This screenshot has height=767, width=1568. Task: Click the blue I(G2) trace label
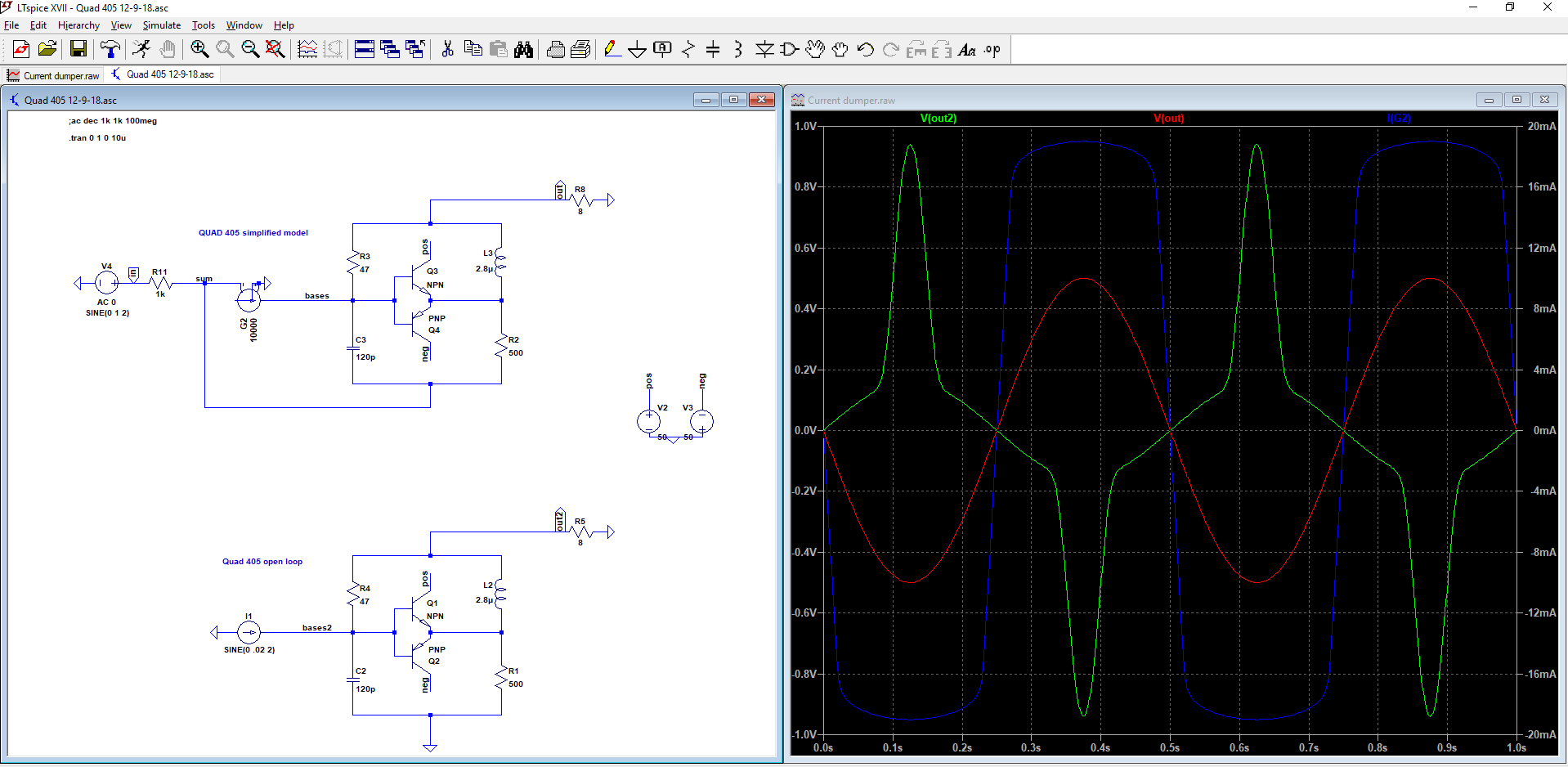1399,118
